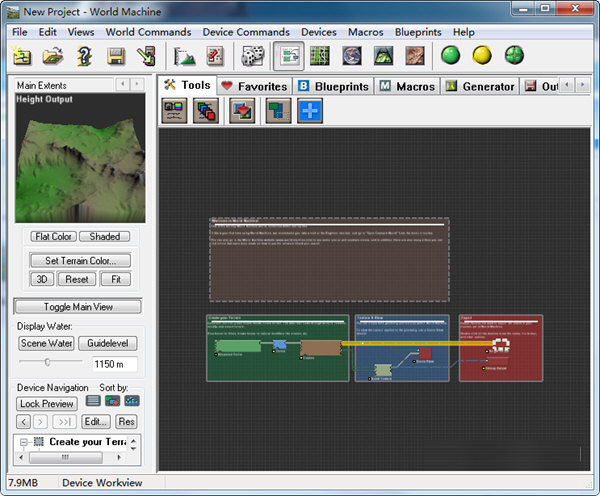Image resolution: width=600 pixels, height=496 pixels.
Task: Switch to the Device Workview icon
Action: coord(288,56)
